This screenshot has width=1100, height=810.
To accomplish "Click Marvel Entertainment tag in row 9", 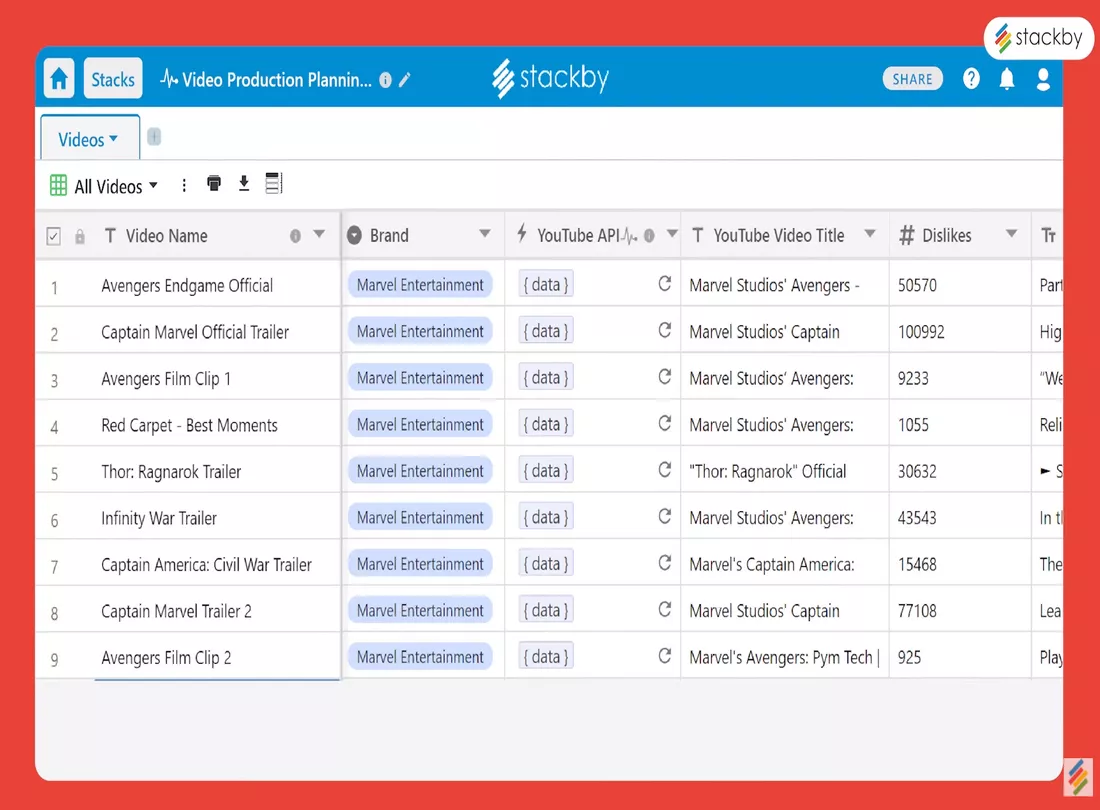I will (420, 657).
